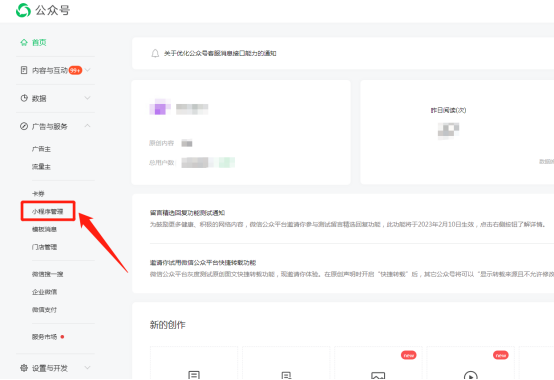The height and width of the screenshot is (380, 554).
Task: Click the notification bell icon
Action: [155, 53]
